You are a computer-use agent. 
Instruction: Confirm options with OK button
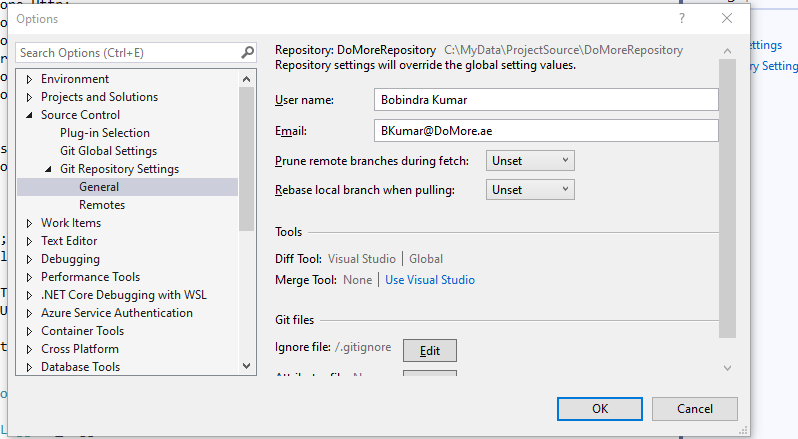pos(600,409)
